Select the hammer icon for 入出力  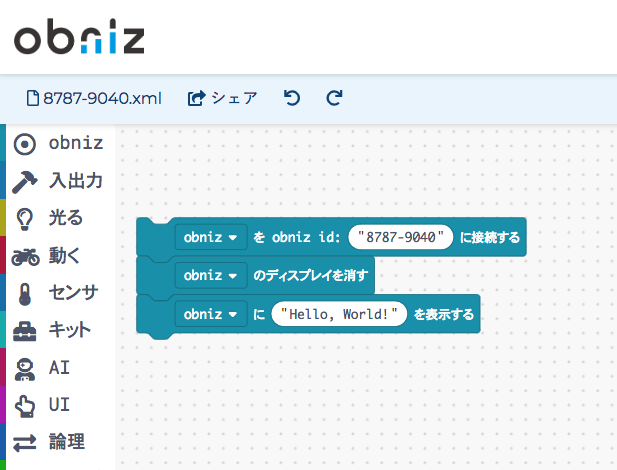pos(25,181)
